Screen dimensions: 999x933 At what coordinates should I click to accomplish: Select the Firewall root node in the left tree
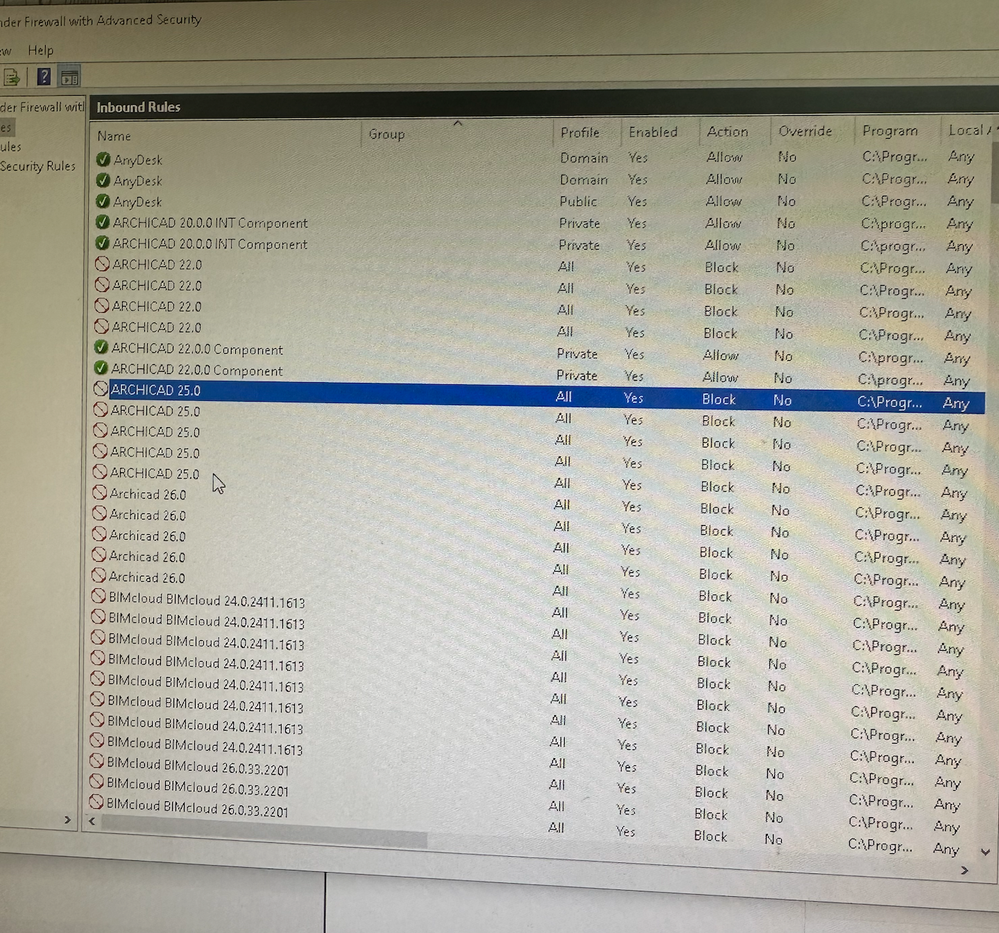[42, 107]
